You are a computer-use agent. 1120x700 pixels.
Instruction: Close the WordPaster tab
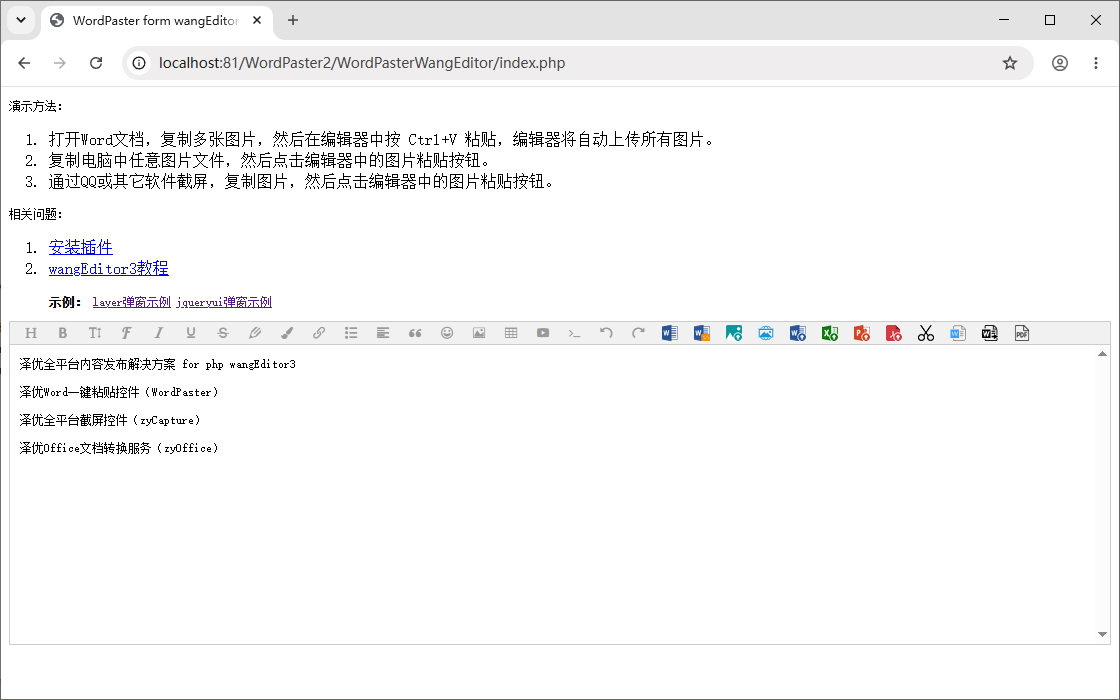pos(257,20)
